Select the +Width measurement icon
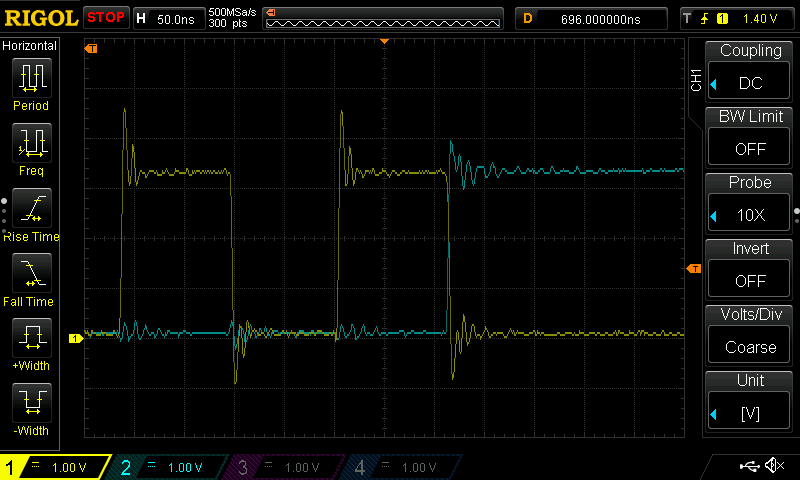This screenshot has height=480, width=800. [32, 338]
